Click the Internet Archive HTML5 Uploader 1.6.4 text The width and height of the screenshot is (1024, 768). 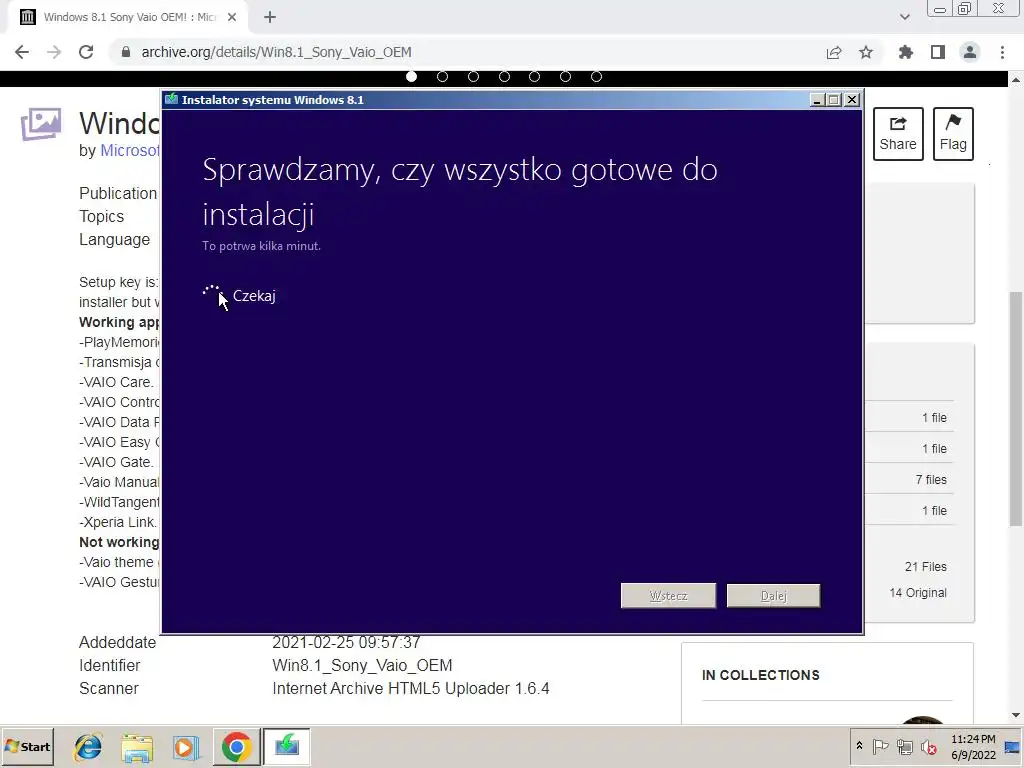(x=411, y=688)
